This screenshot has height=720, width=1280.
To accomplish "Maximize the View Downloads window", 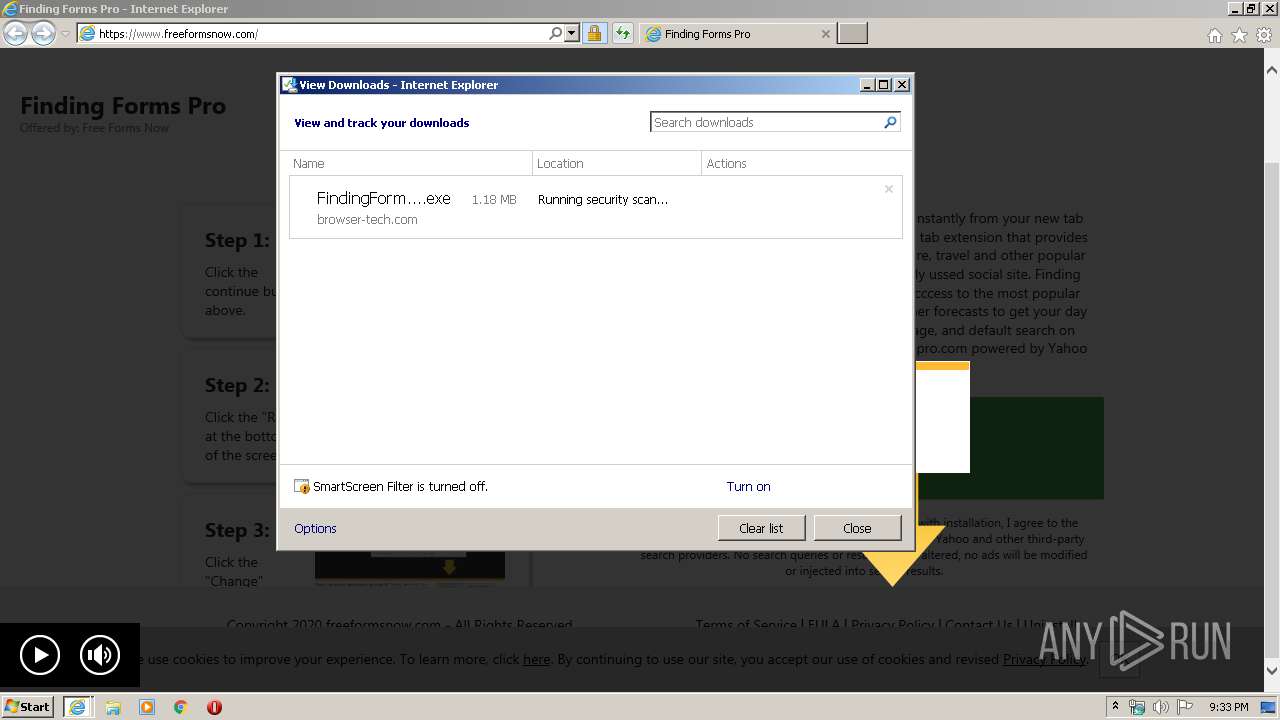I will [x=884, y=85].
